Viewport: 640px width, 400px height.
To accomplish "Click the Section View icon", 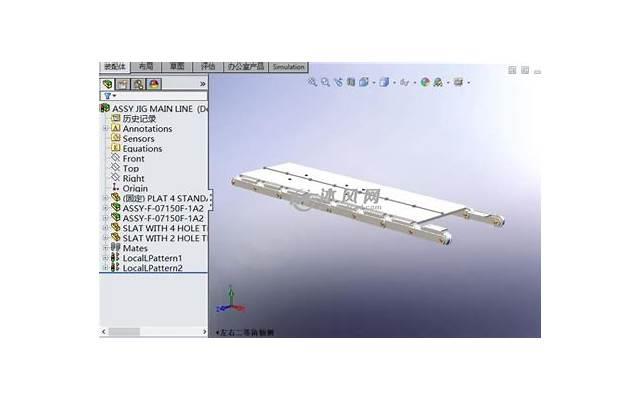I will click(x=351, y=82).
